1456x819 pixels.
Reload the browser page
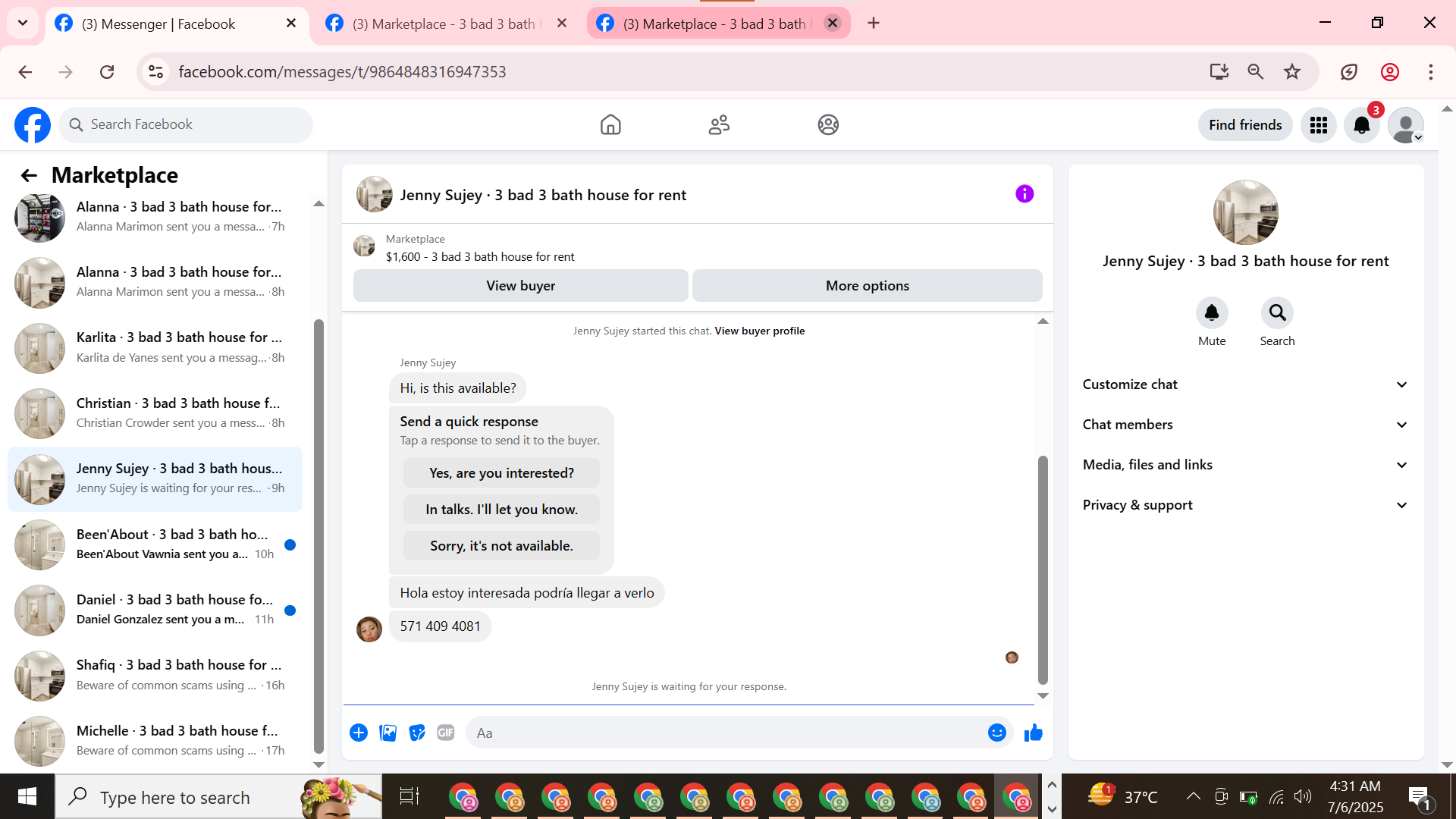click(107, 72)
